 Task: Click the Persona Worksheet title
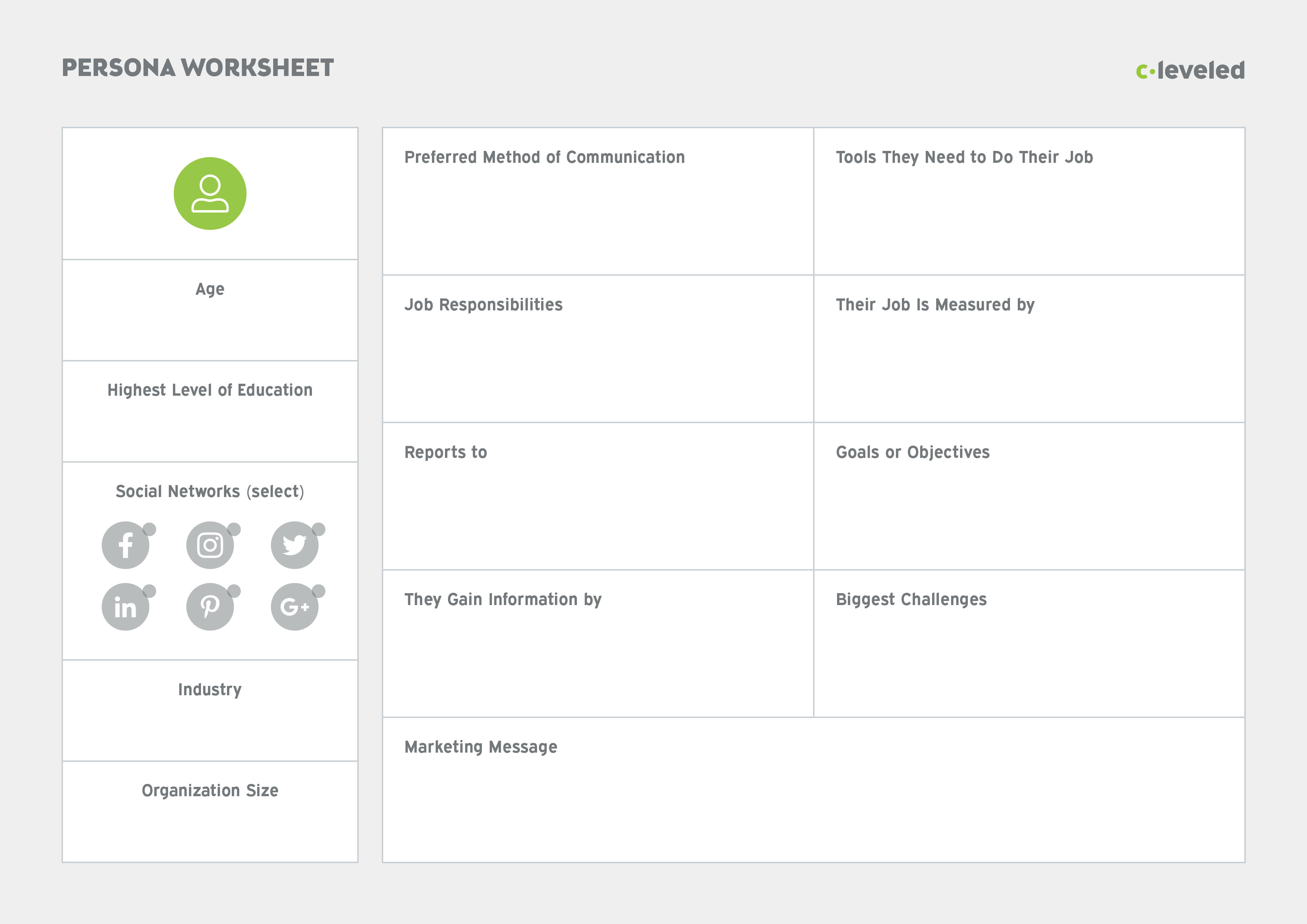tap(198, 68)
